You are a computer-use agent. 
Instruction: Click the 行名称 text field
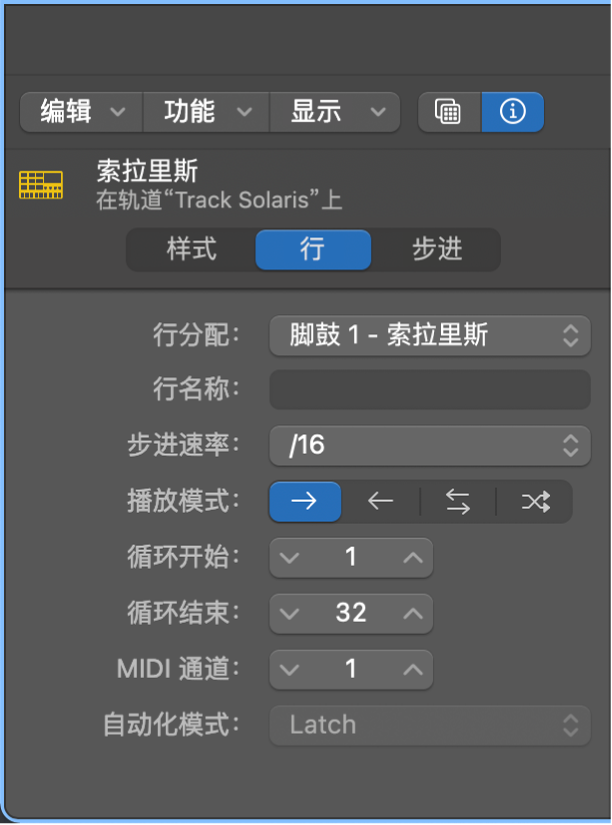pyautogui.click(x=430, y=389)
